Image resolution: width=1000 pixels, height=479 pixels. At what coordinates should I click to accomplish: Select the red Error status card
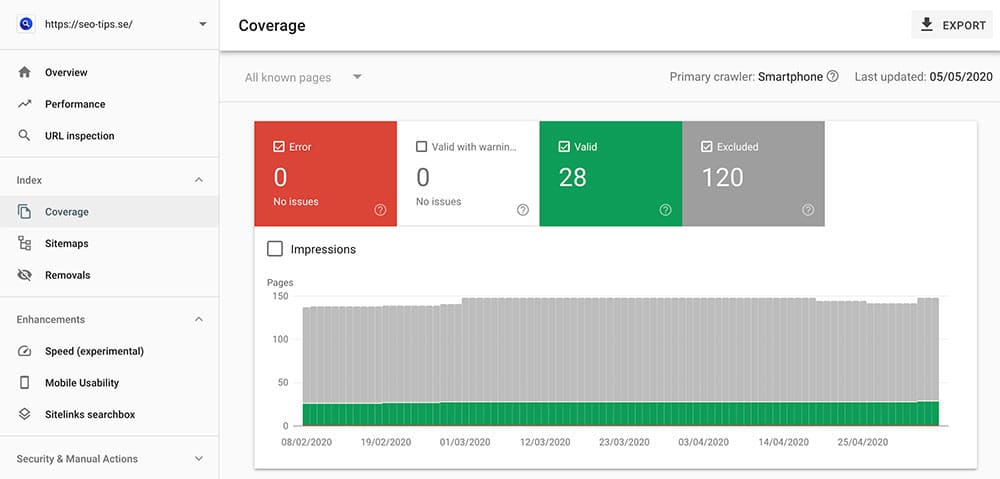coord(325,173)
